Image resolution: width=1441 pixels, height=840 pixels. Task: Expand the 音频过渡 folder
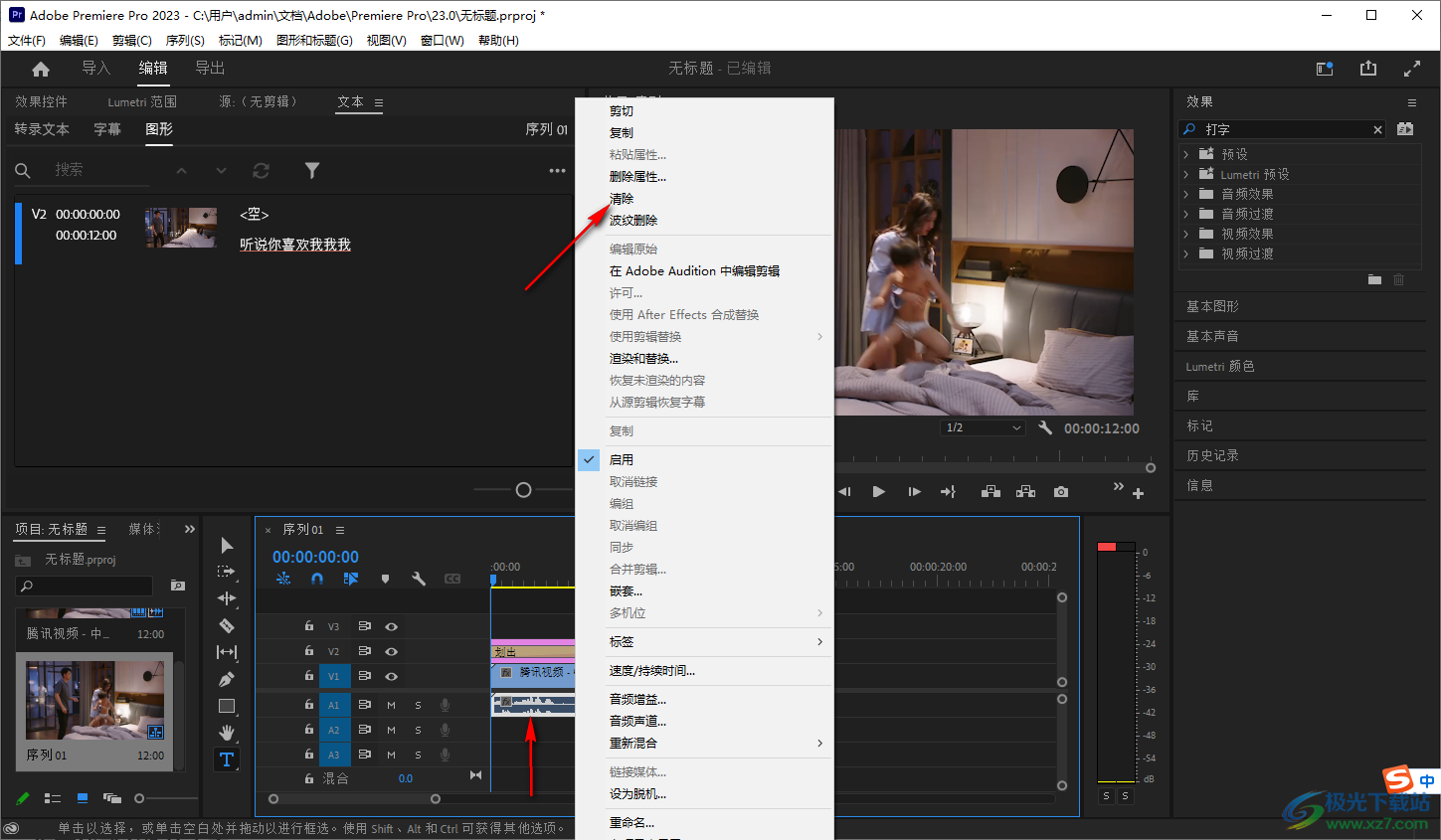1186,214
